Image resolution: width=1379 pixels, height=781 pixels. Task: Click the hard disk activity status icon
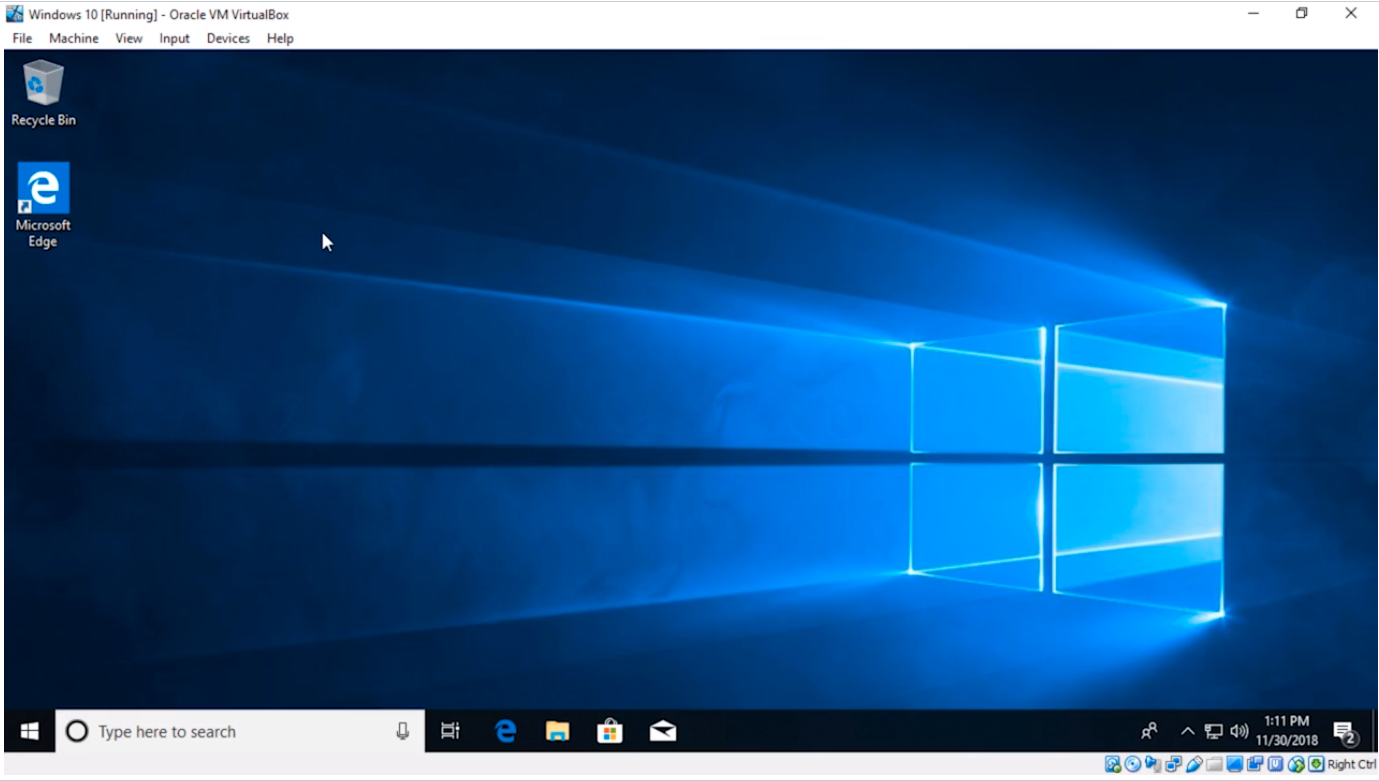coord(1112,764)
